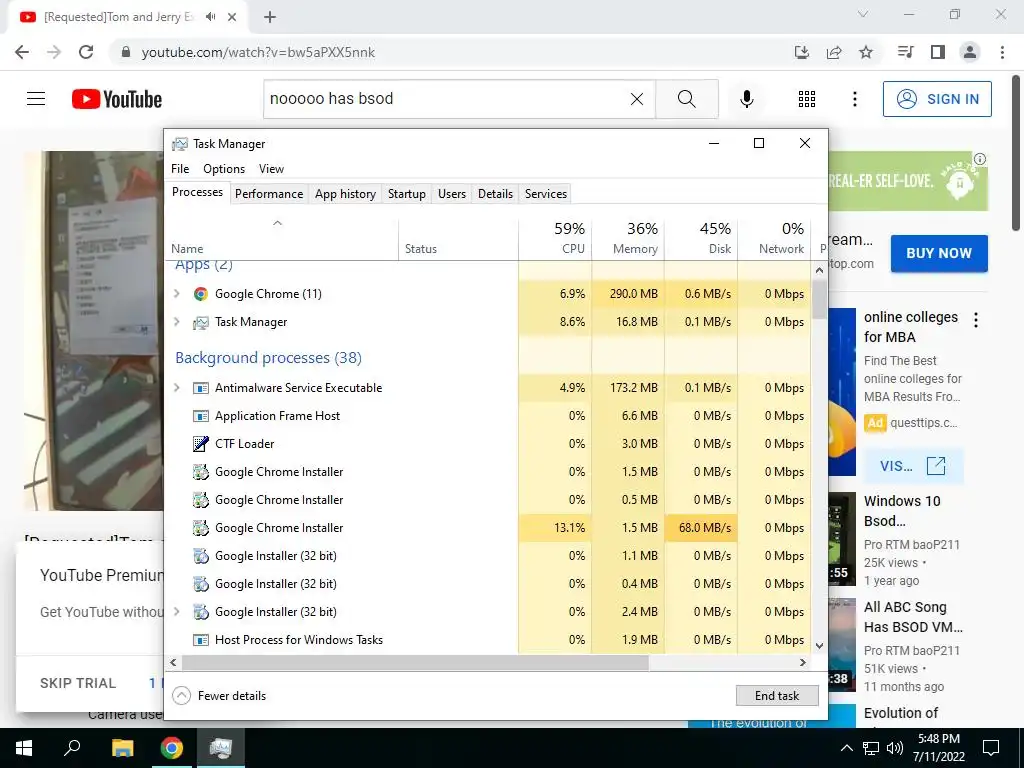Screen dimensions: 1024x768
Task: Open Task Manager File menu
Action: pos(180,168)
